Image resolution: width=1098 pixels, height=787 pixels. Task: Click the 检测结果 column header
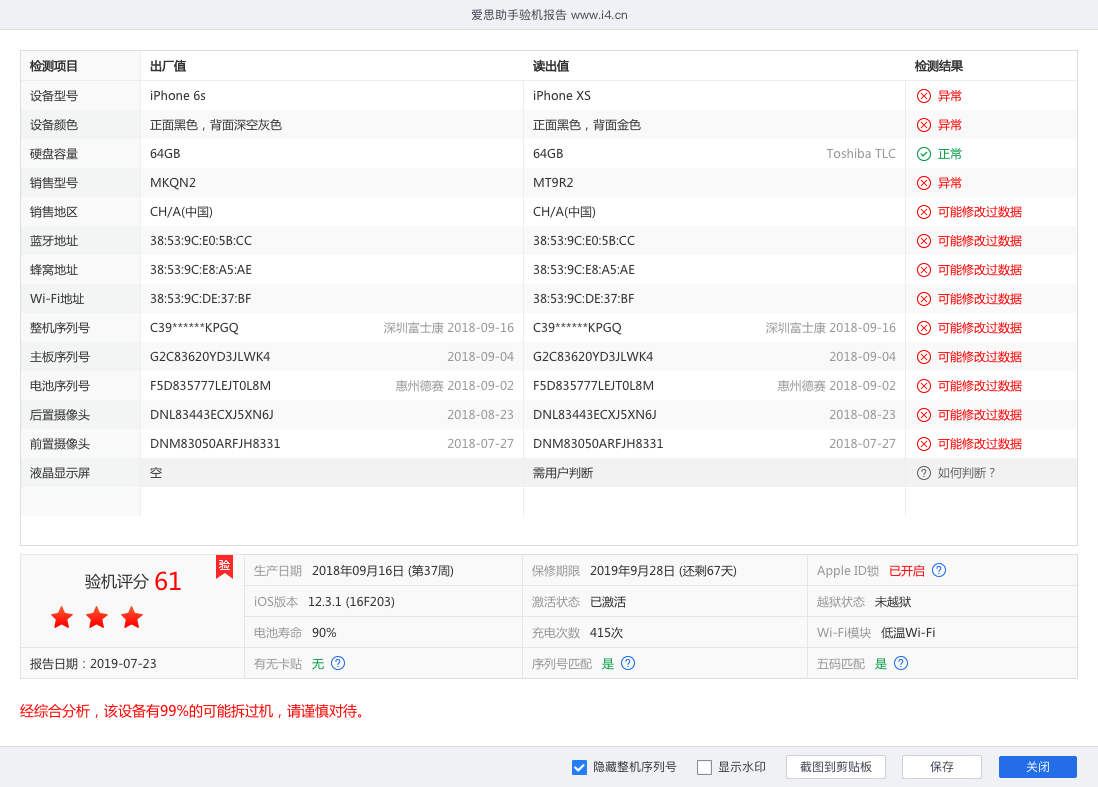click(x=938, y=66)
